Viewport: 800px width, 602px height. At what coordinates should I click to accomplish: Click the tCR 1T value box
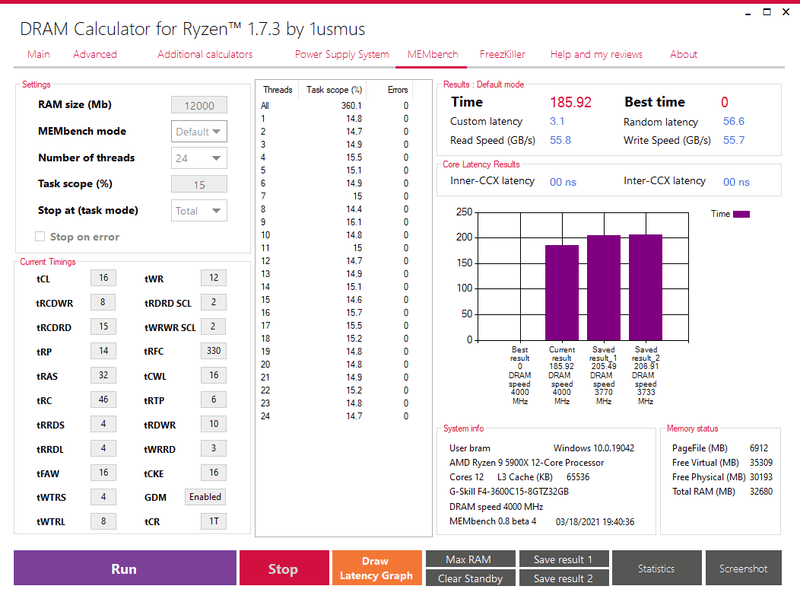tap(213, 521)
